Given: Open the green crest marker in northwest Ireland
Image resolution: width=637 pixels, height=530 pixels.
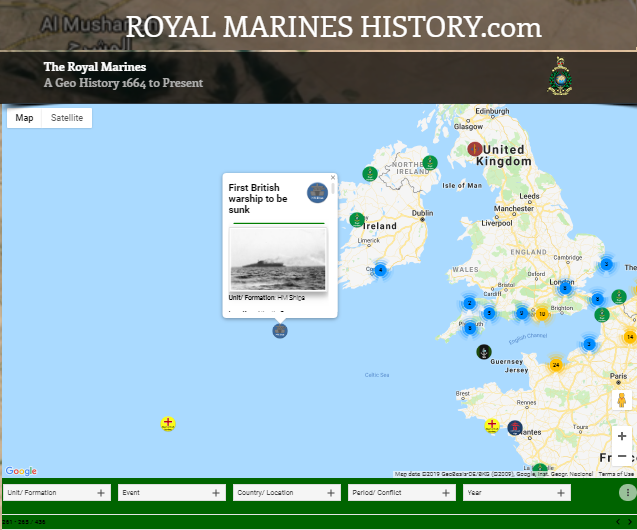Looking at the screenshot, I should coord(370,174).
